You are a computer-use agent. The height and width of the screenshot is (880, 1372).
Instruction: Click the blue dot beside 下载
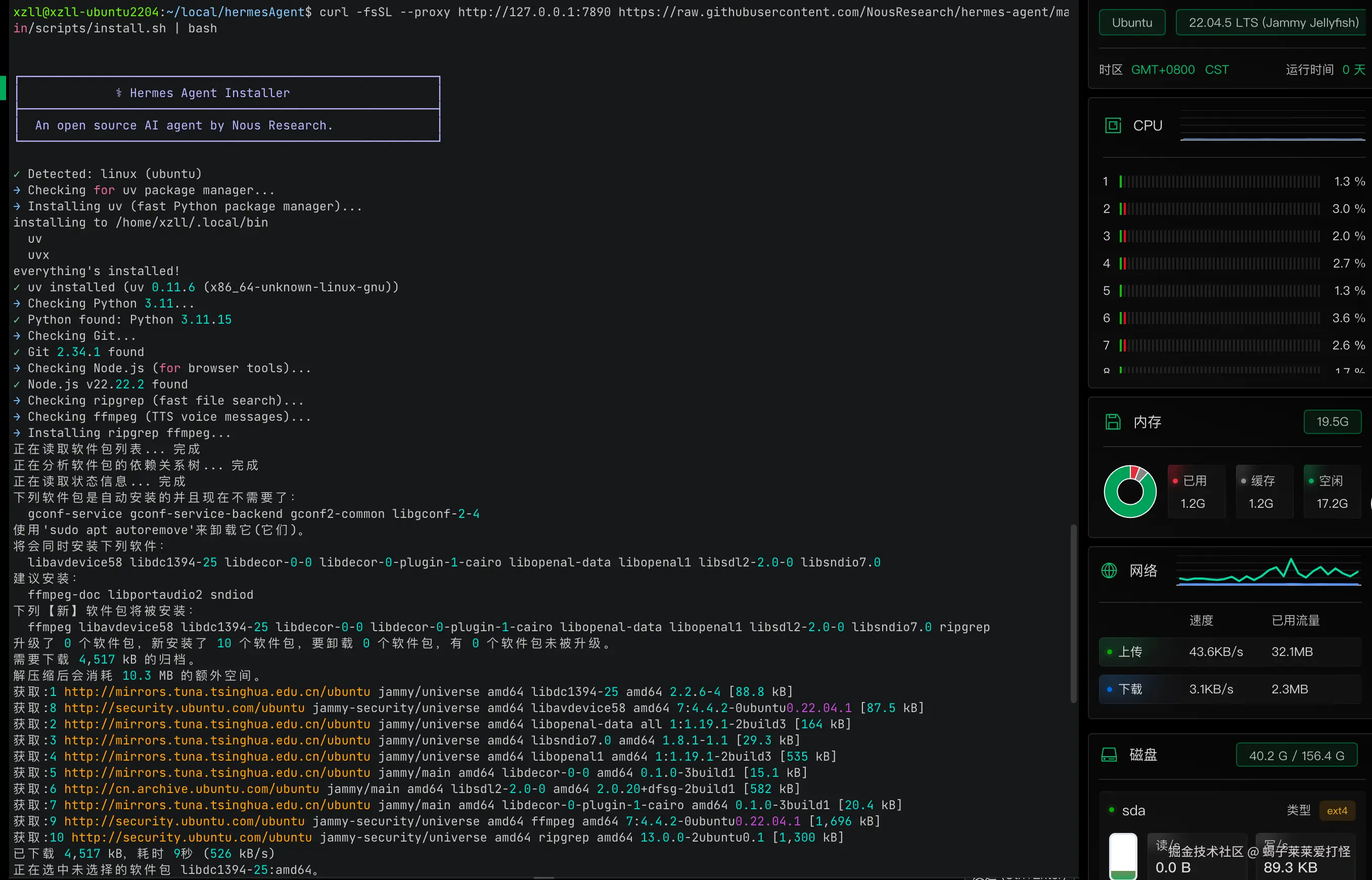[1109, 689]
